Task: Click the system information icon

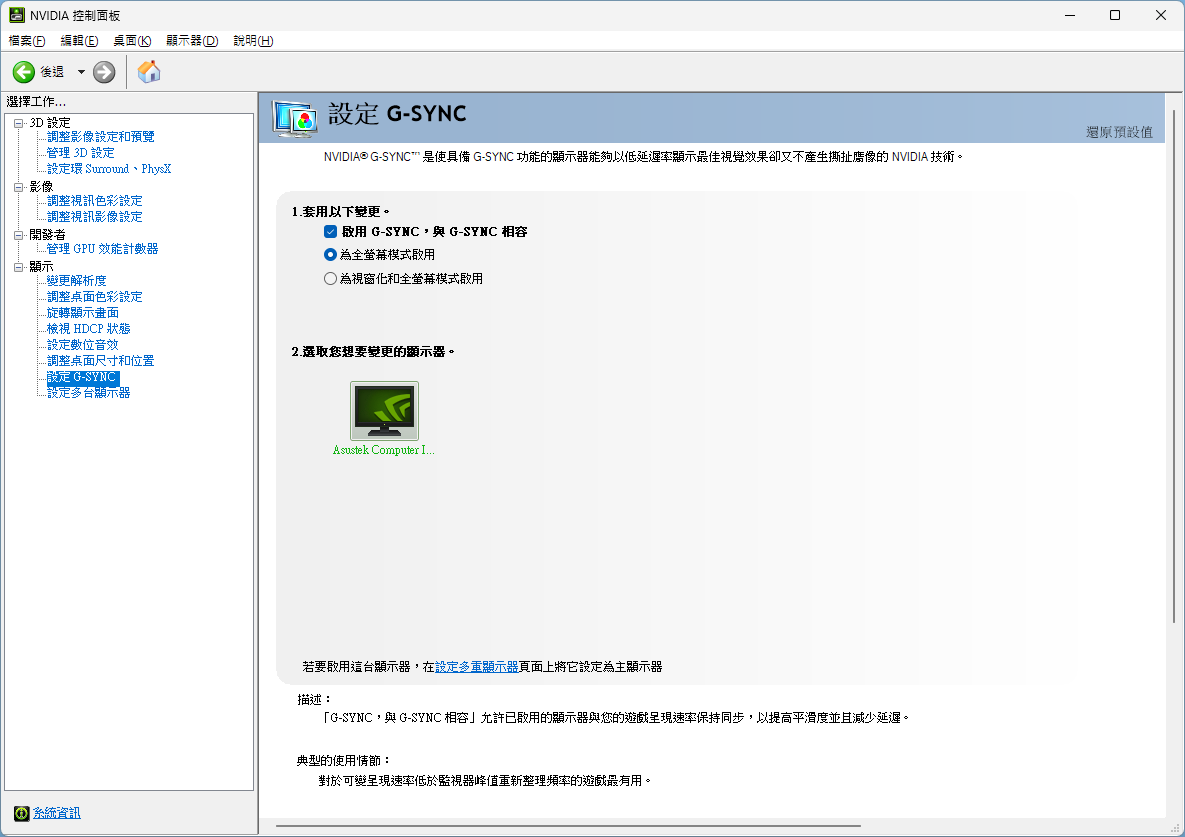Action: coord(21,813)
